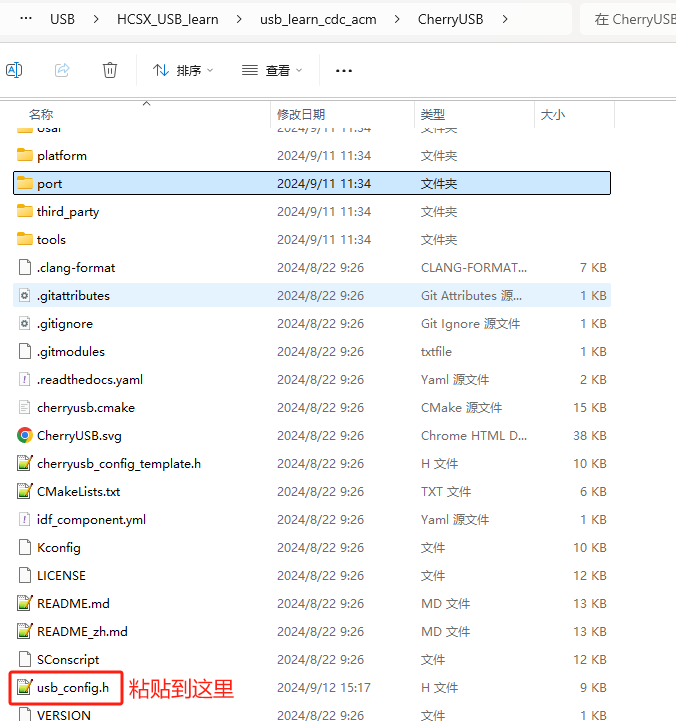676x721 pixels.
Task: Select the .gitattributes gear file icon
Action: click(25, 296)
